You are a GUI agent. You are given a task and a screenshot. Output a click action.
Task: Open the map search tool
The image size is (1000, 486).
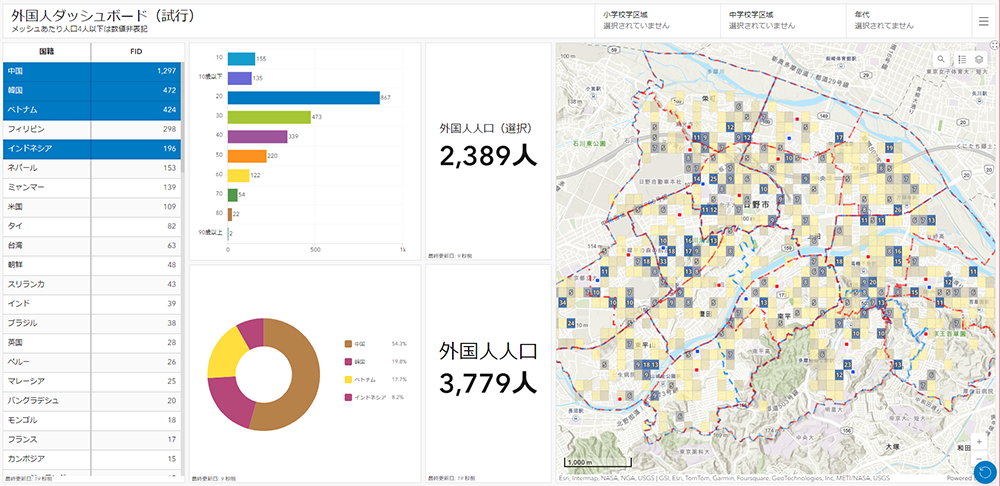(940, 59)
